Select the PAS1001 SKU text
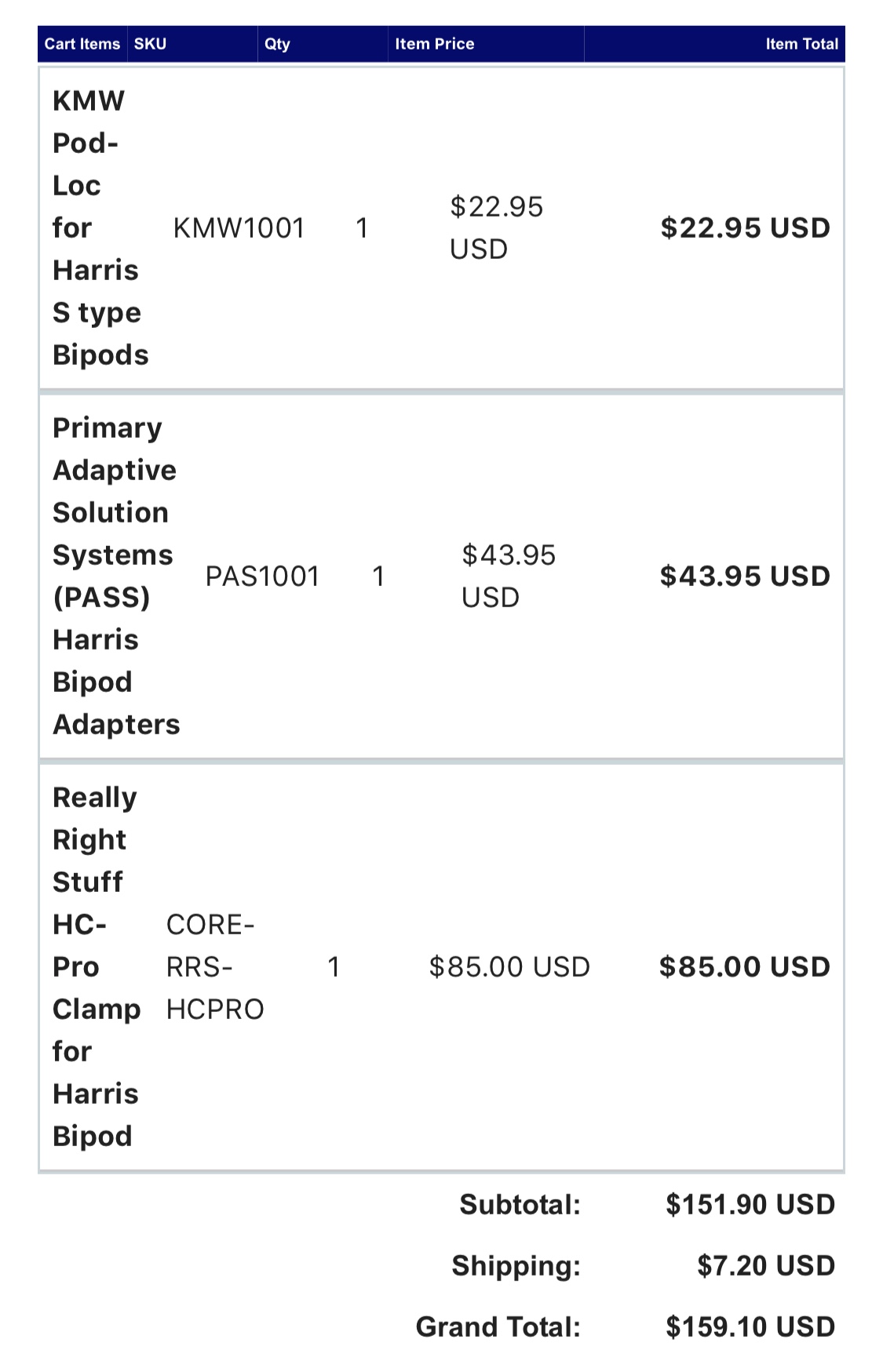The height and width of the screenshot is (1372, 883). (262, 577)
